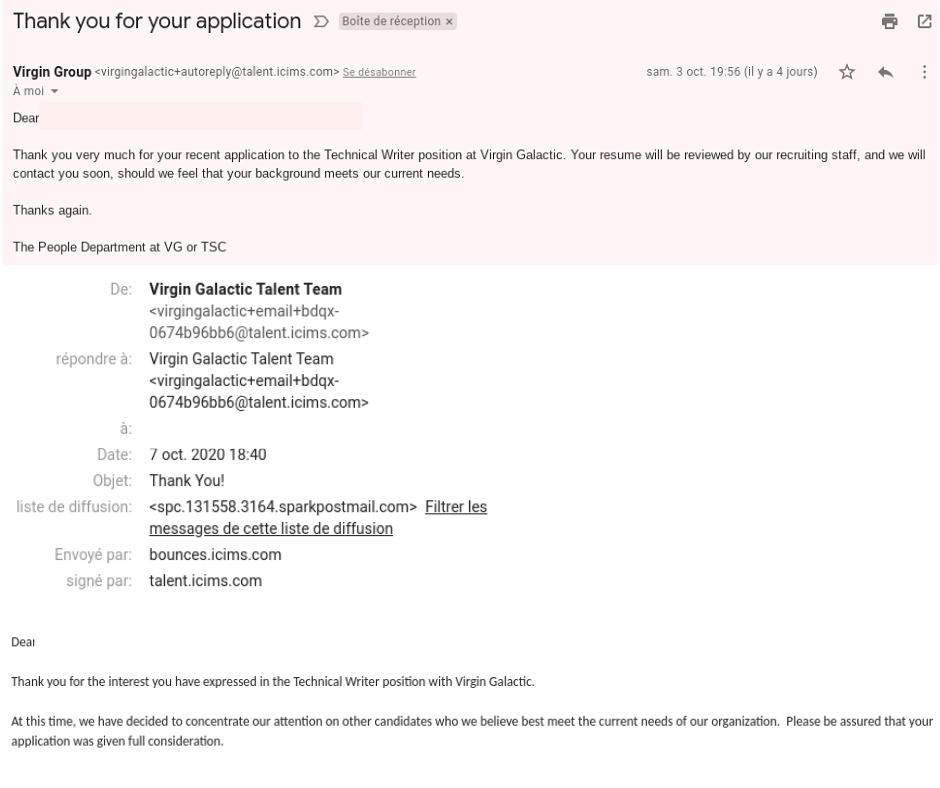Click the Boîte de réception label
This screenshot has width=940, height=788.
point(391,21)
